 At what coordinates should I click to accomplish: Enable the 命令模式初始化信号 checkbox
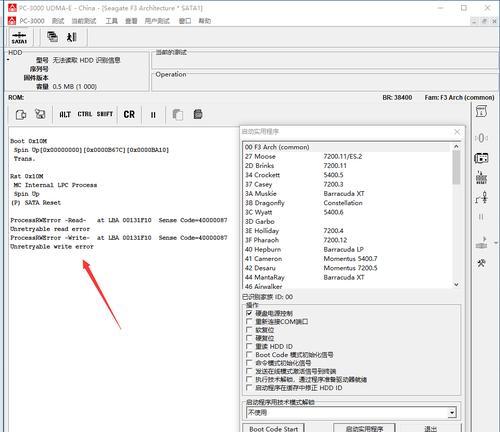pyautogui.click(x=249, y=363)
